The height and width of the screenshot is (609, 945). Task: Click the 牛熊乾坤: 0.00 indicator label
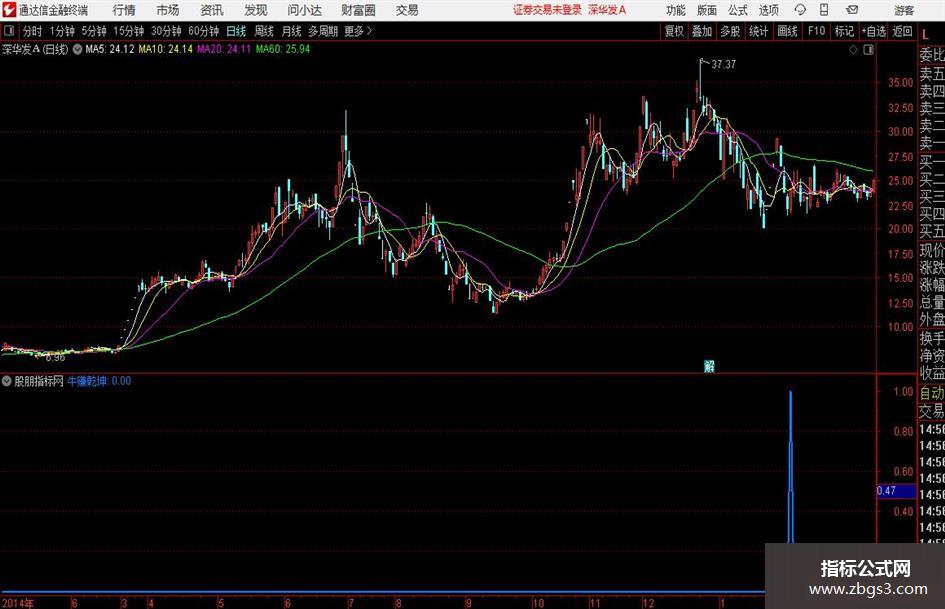tap(99, 381)
